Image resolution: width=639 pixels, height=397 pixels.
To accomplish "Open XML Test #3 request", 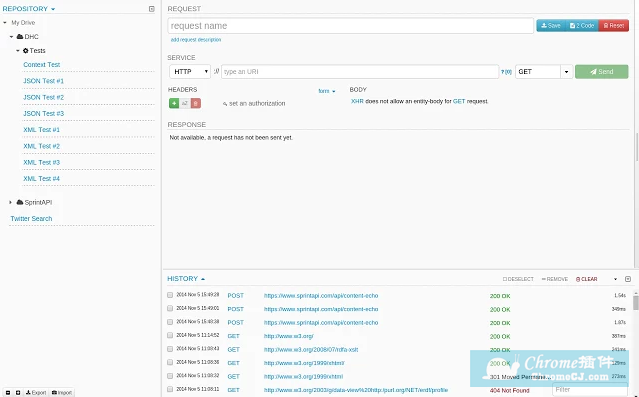I will click(42, 162).
